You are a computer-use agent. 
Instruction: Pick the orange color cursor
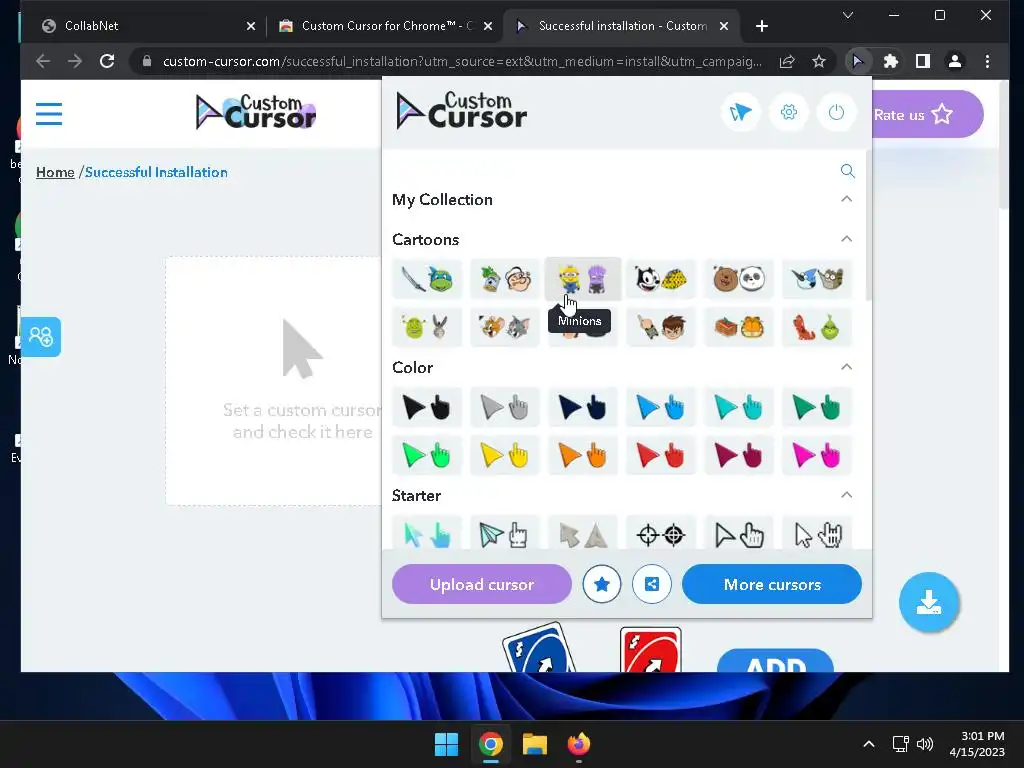(583, 455)
